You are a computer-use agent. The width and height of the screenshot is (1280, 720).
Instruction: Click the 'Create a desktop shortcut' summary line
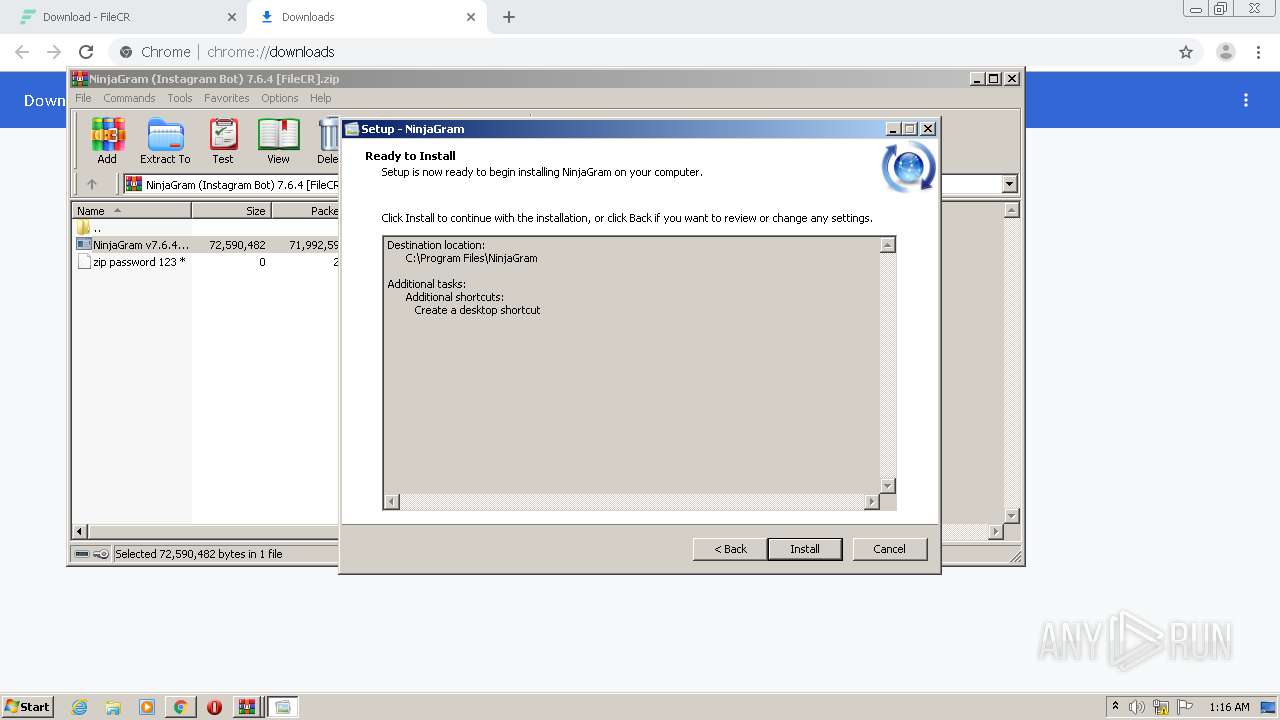point(477,310)
